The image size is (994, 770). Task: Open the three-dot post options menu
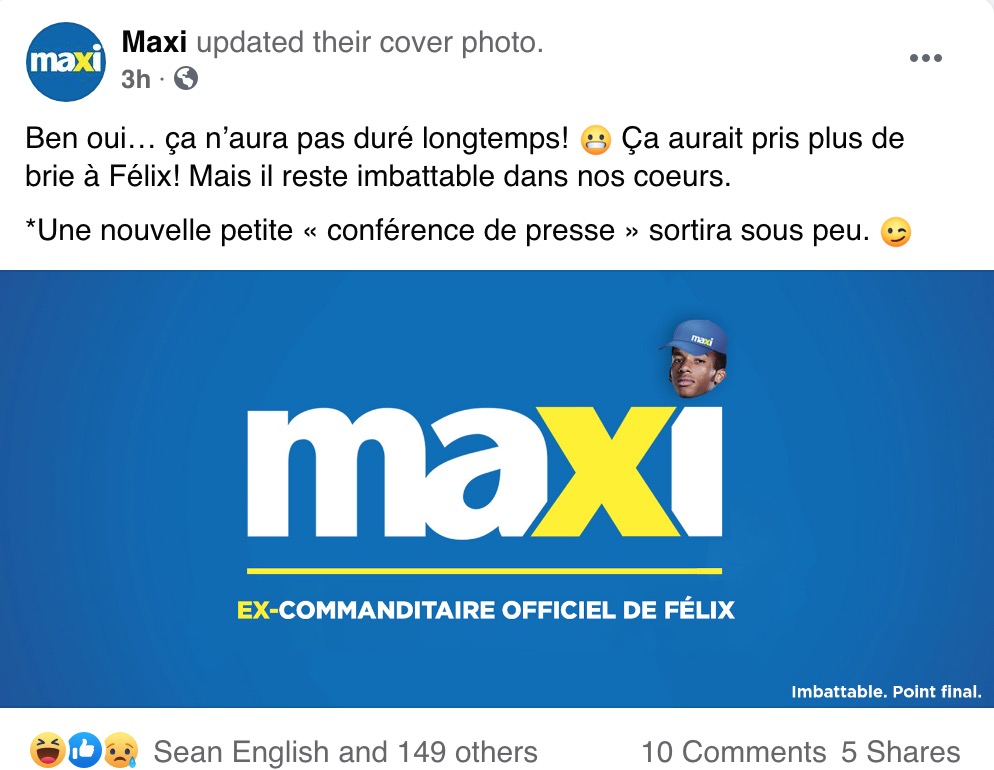click(925, 59)
